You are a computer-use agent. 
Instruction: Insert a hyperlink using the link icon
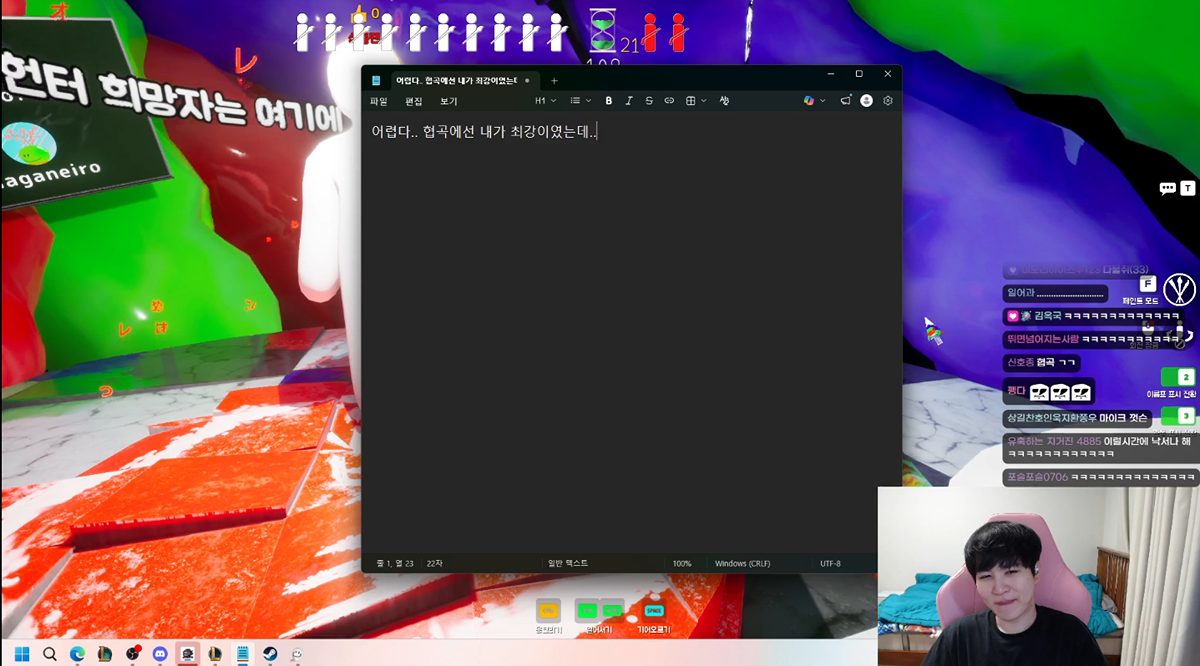tap(669, 101)
